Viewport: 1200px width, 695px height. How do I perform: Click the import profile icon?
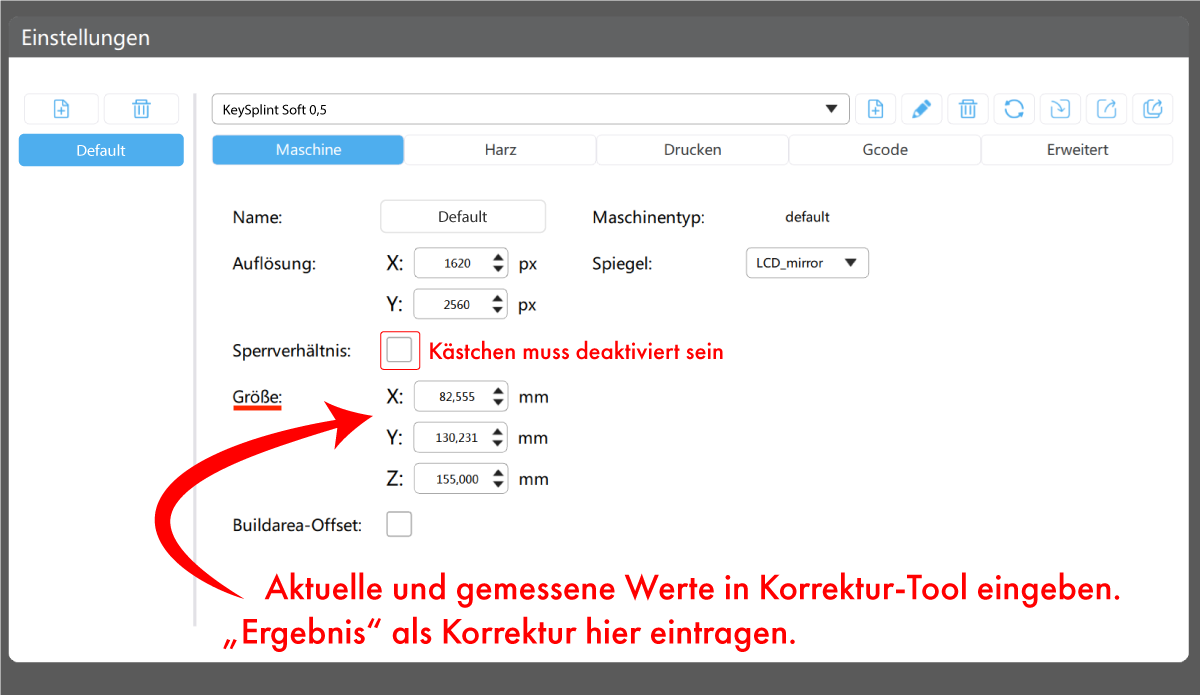pyautogui.click(x=1060, y=109)
